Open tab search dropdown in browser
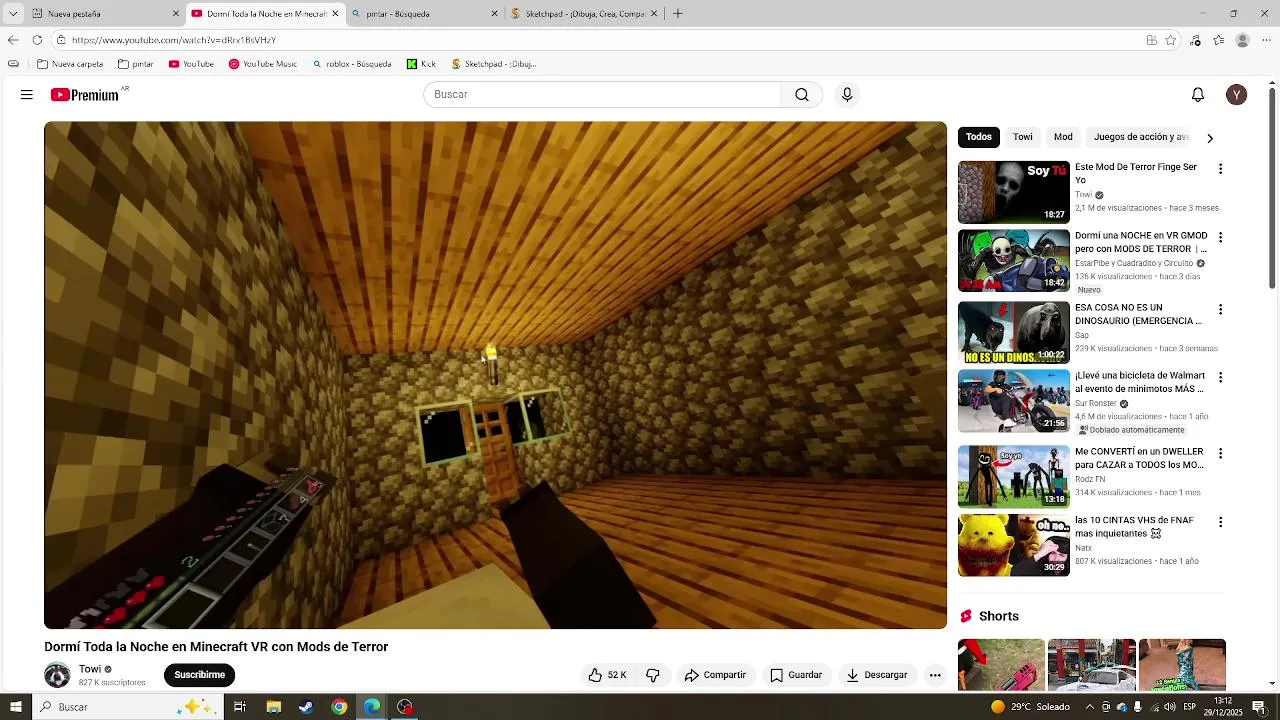The width and height of the screenshot is (1280, 720). tap(13, 14)
